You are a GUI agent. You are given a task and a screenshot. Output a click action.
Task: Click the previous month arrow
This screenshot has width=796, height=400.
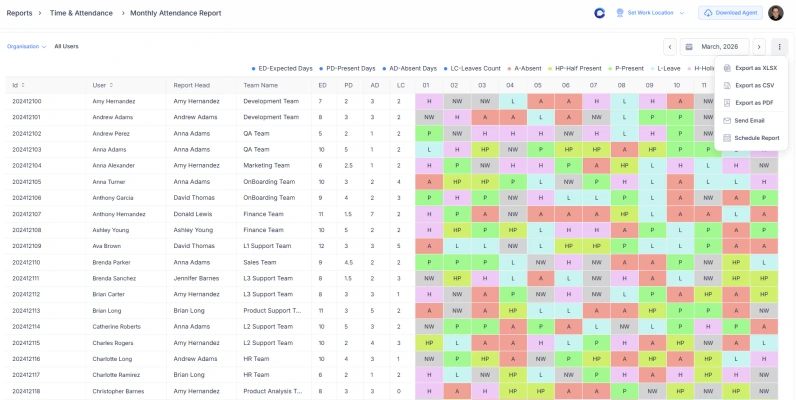tap(670, 47)
